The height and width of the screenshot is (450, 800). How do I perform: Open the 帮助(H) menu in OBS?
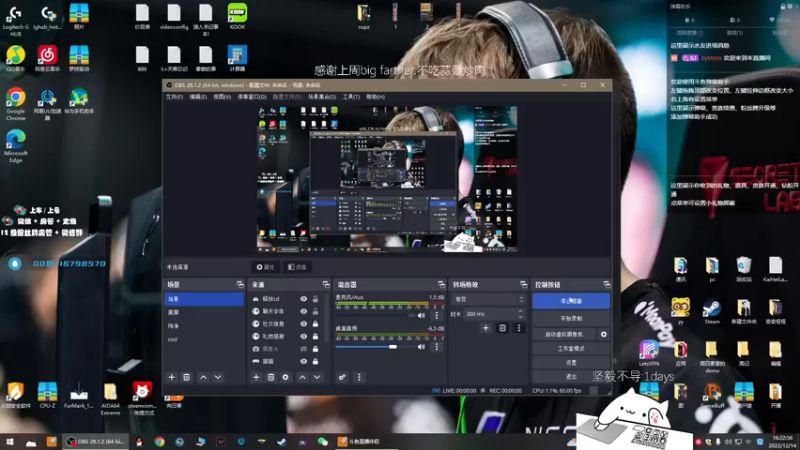pos(375,97)
